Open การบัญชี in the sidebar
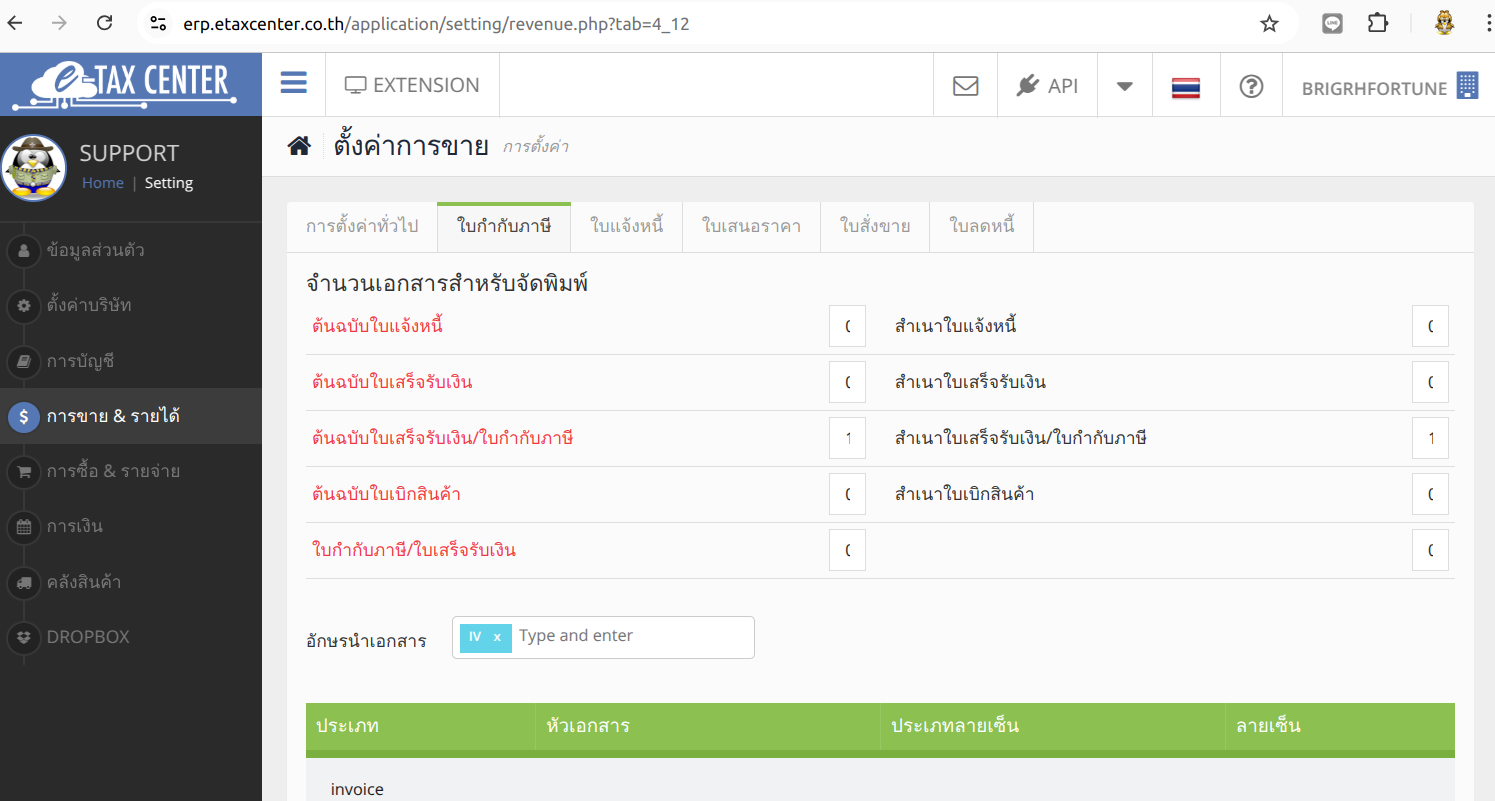The image size is (1495, 801). [x=131, y=361]
